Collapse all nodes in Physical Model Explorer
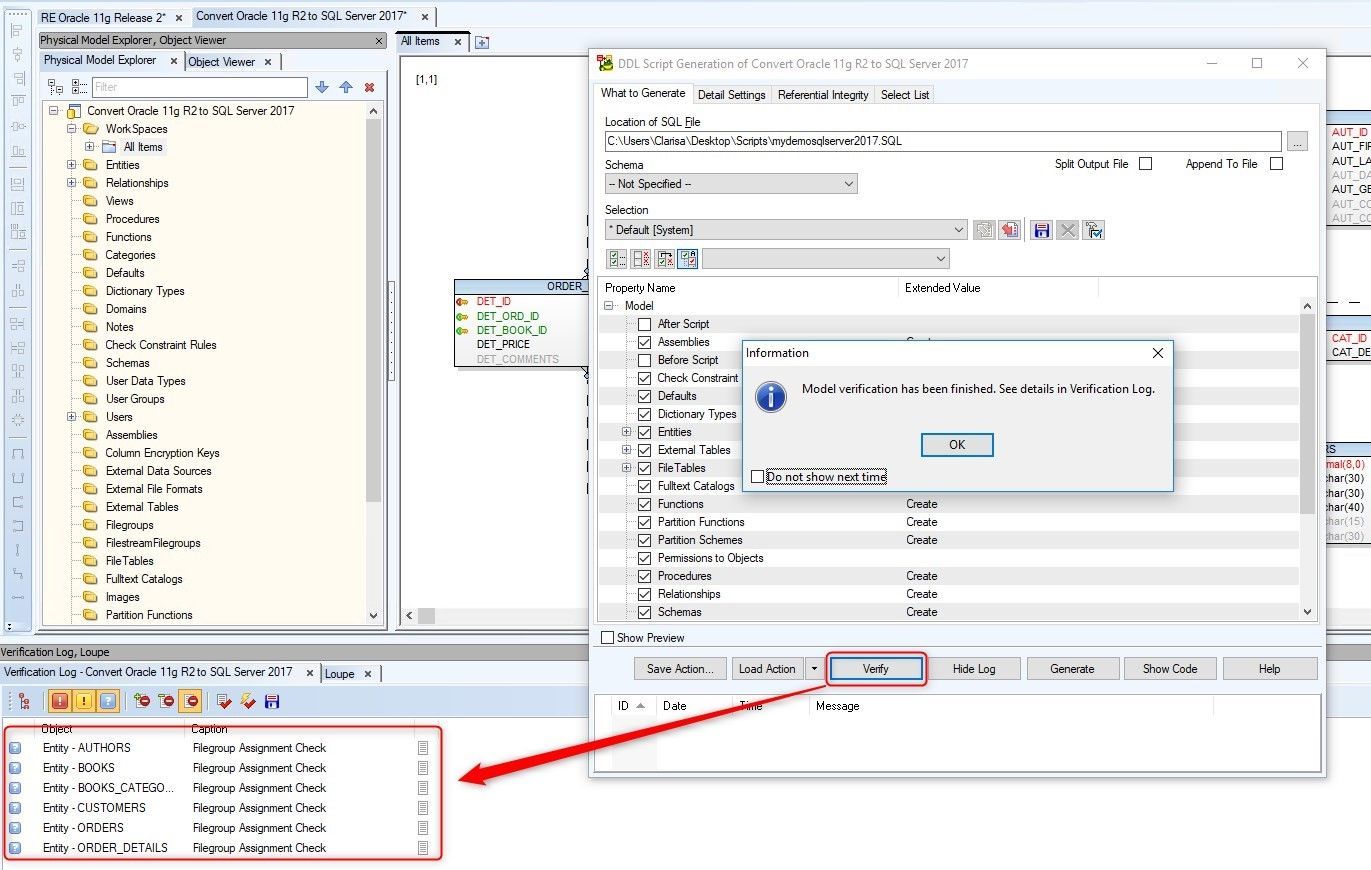 pyautogui.click(x=55, y=87)
